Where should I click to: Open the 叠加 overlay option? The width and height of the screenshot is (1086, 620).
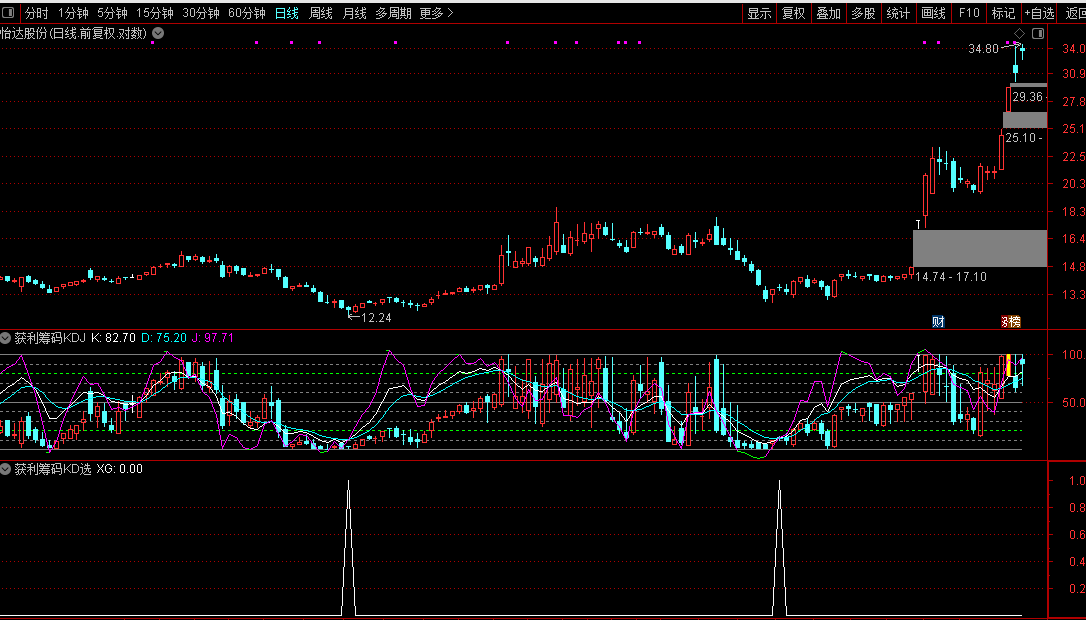pyautogui.click(x=828, y=13)
